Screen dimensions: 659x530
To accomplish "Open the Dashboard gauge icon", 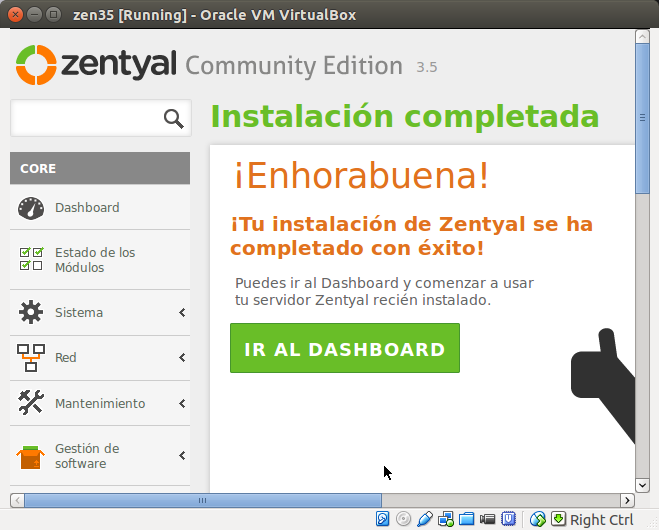I will click(x=31, y=208).
